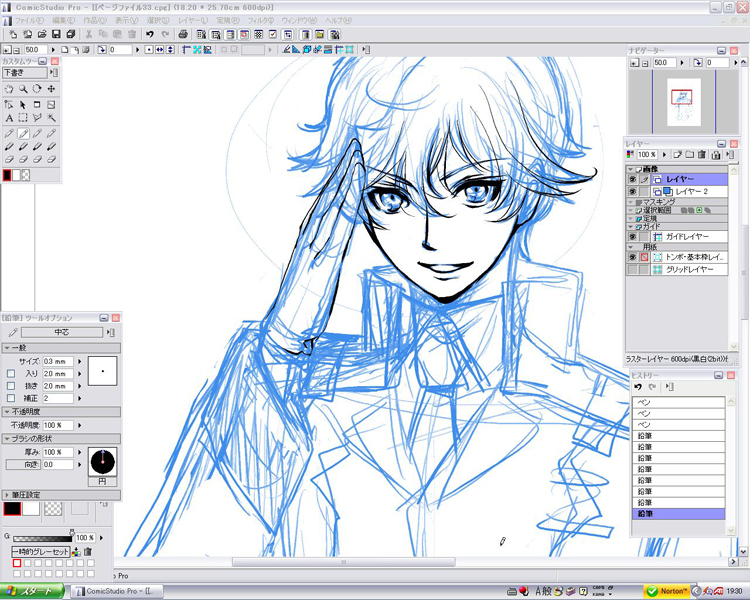
Task: Save file with floppy disk icon
Action: click(x=56, y=34)
